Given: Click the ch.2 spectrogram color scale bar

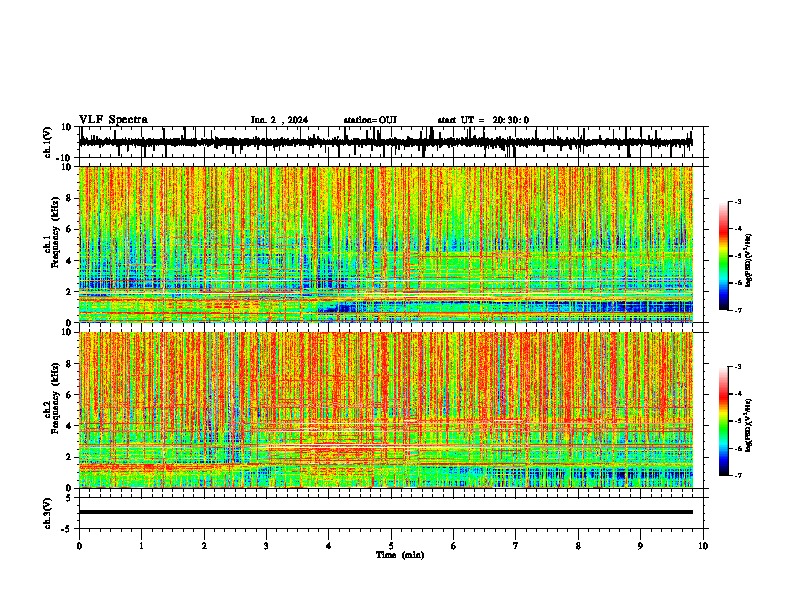Looking at the screenshot, I should (x=724, y=421).
